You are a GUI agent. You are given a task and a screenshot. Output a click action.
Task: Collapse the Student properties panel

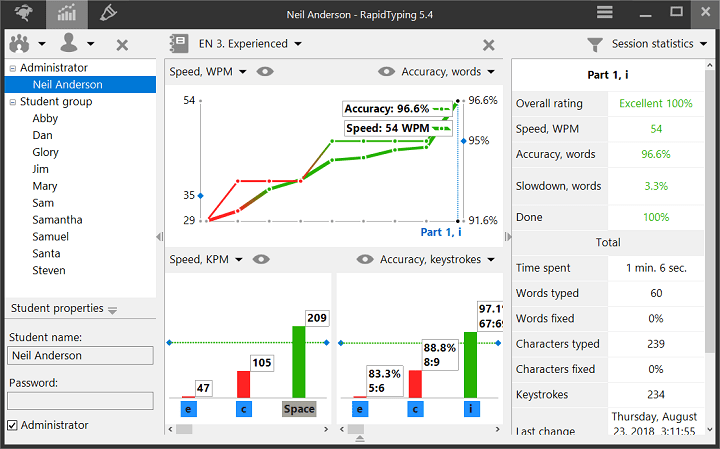pyautogui.click(x=112, y=310)
